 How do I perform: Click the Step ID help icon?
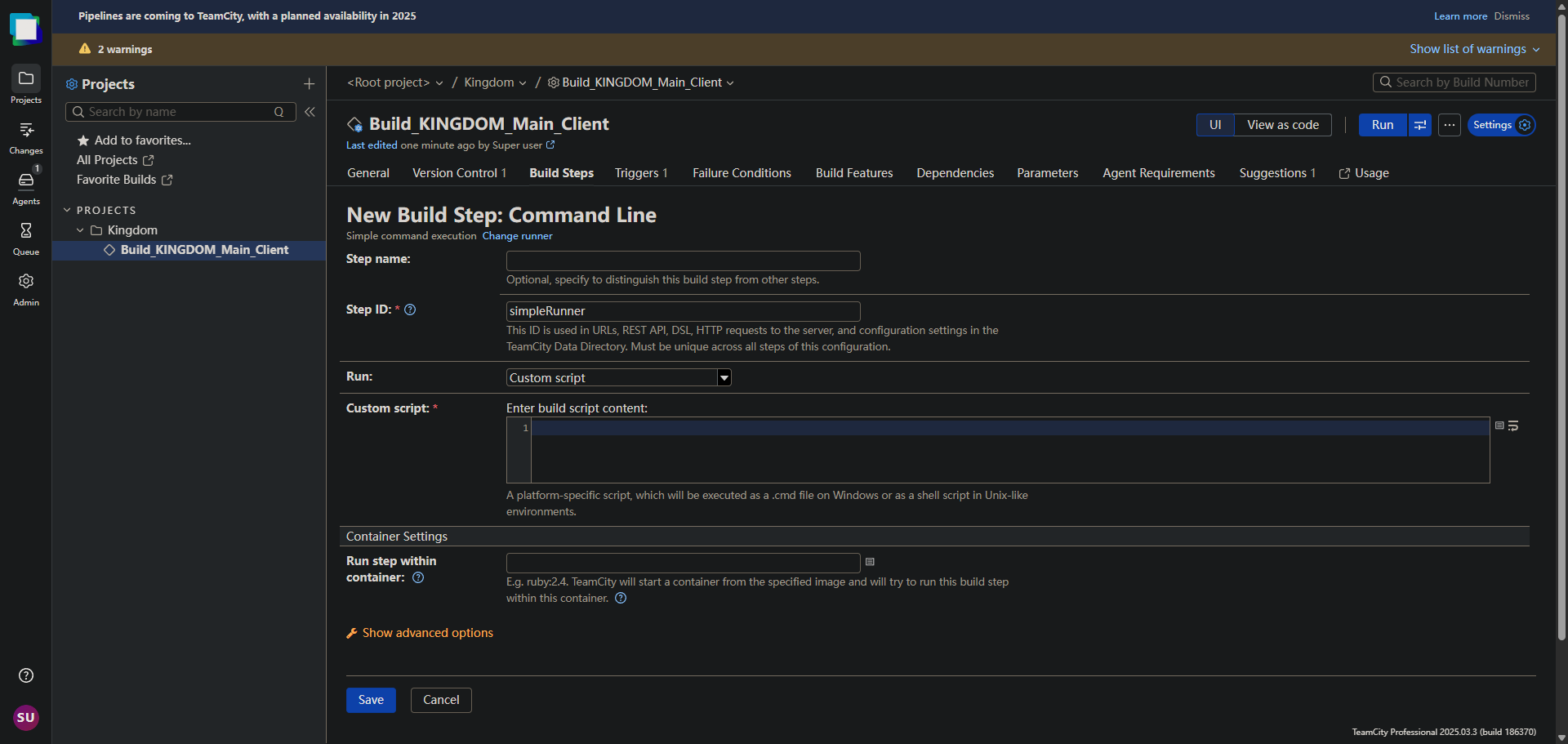(x=410, y=310)
